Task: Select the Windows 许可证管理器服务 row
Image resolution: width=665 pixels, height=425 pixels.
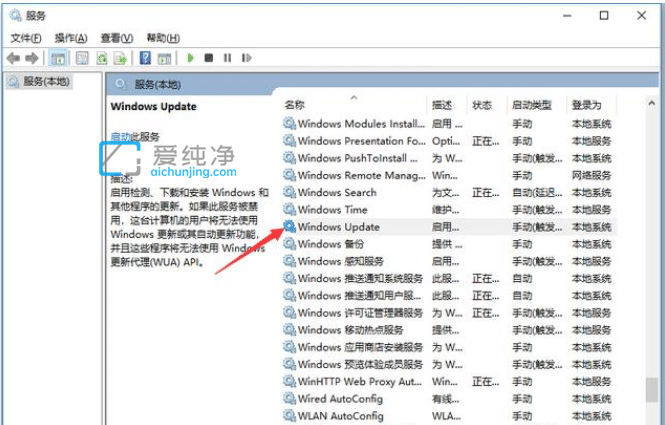Action: 448,313
